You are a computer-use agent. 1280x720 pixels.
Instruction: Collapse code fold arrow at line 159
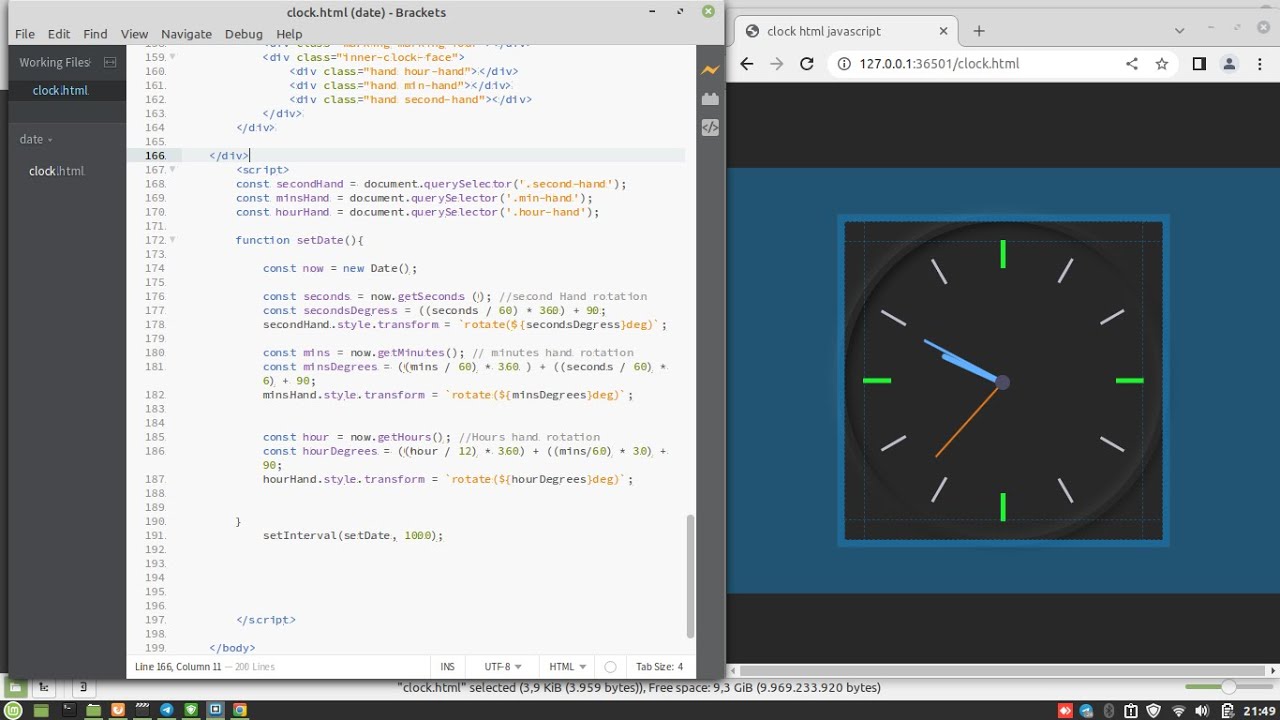[x=172, y=57]
